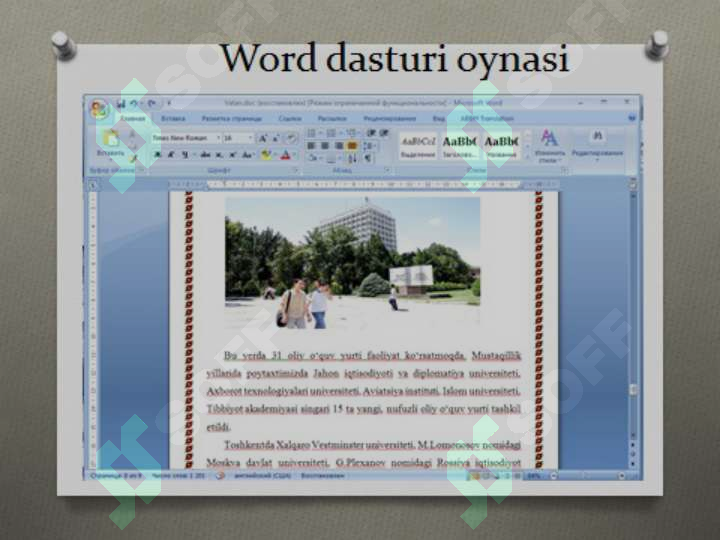This screenshot has height=540, width=720.
Task: Click the Numbering list icon
Action: pyautogui.click(x=331, y=133)
